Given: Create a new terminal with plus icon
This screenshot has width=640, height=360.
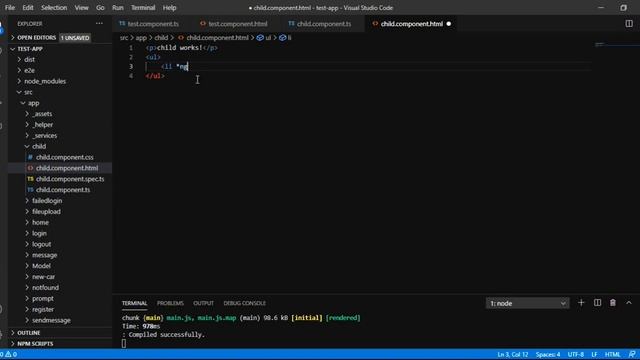Looking at the screenshot, I should [x=581, y=303].
